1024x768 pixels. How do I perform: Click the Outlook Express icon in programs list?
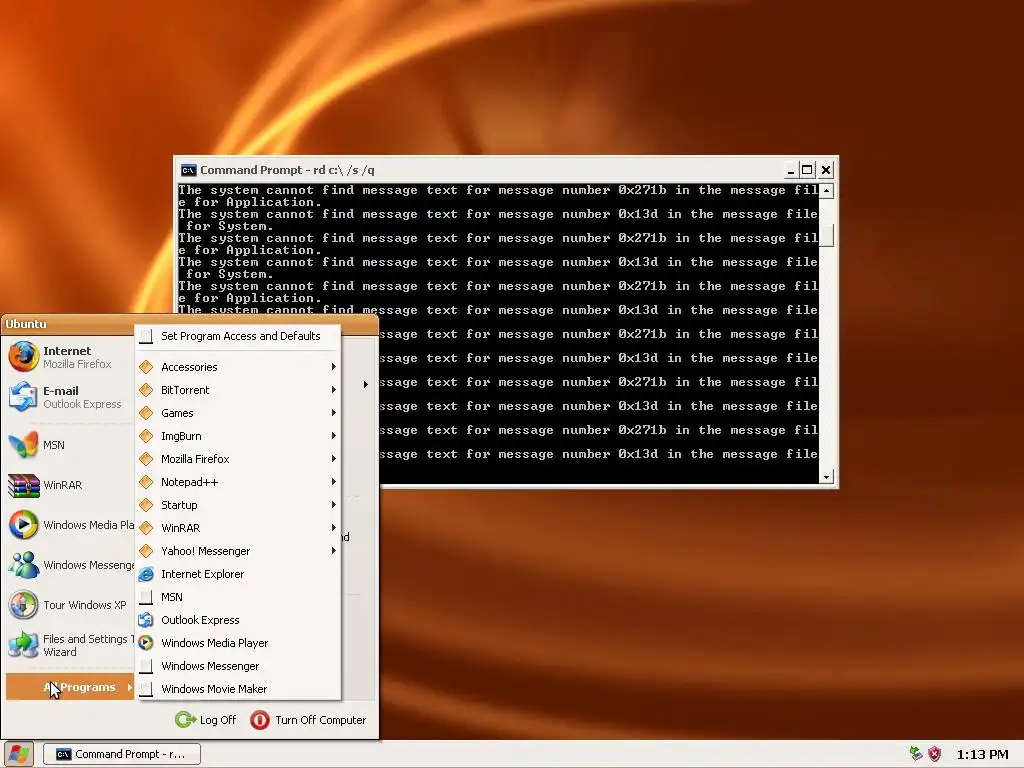tap(146, 620)
